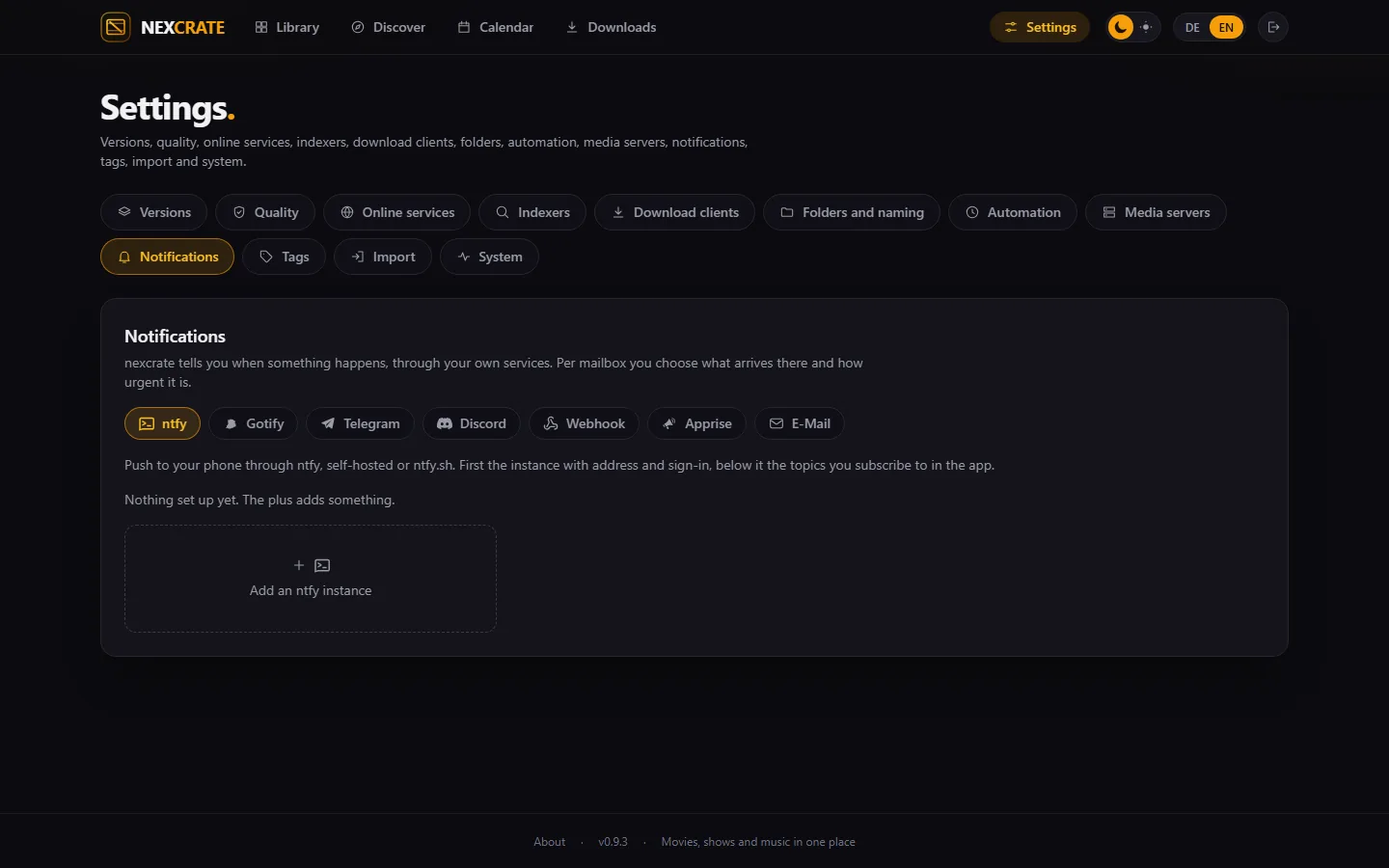Select the Webhook notification service
Image resolution: width=1389 pixels, height=868 pixels.
tap(585, 423)
